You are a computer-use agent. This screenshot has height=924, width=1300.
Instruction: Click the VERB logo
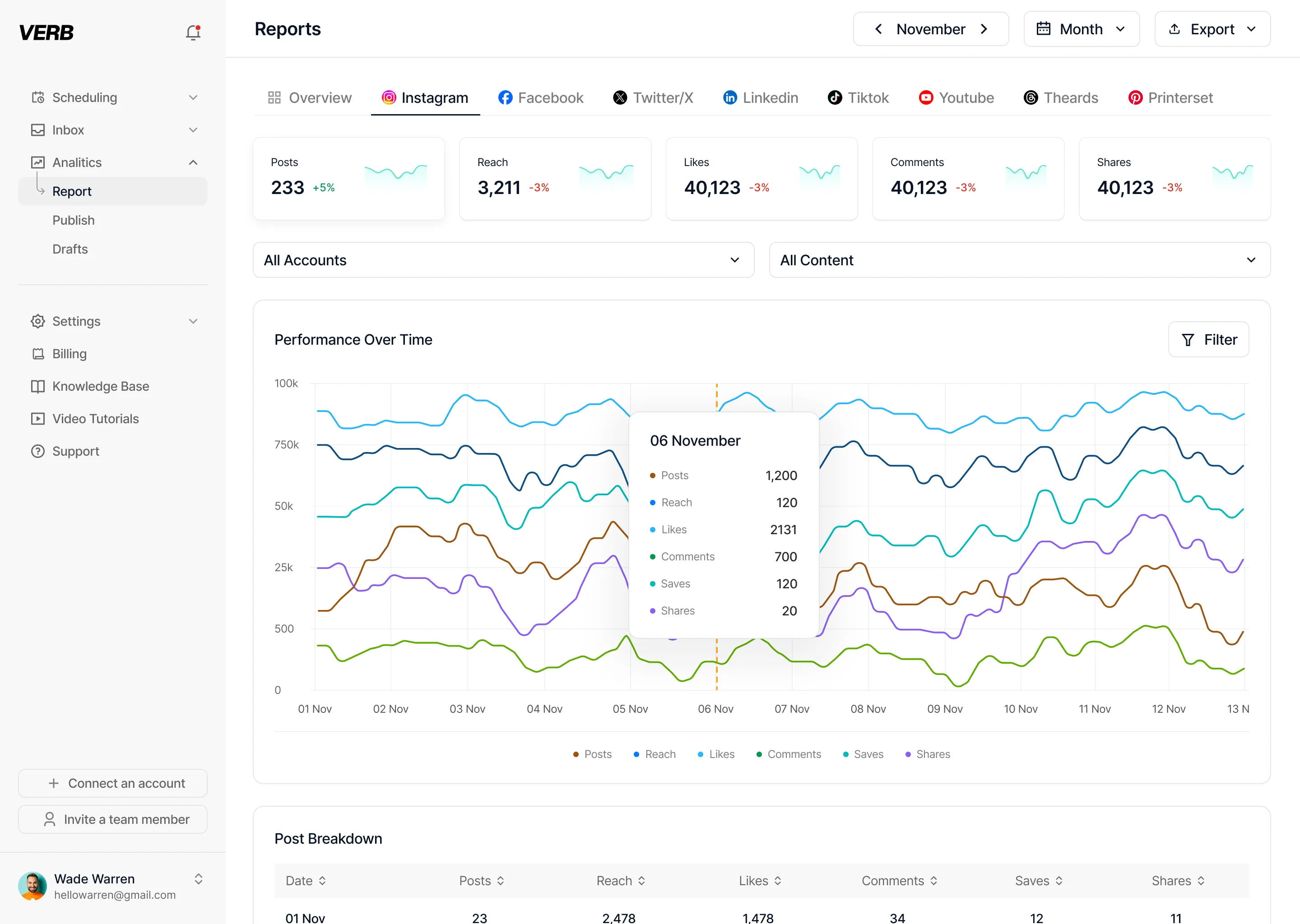[46, 32]
